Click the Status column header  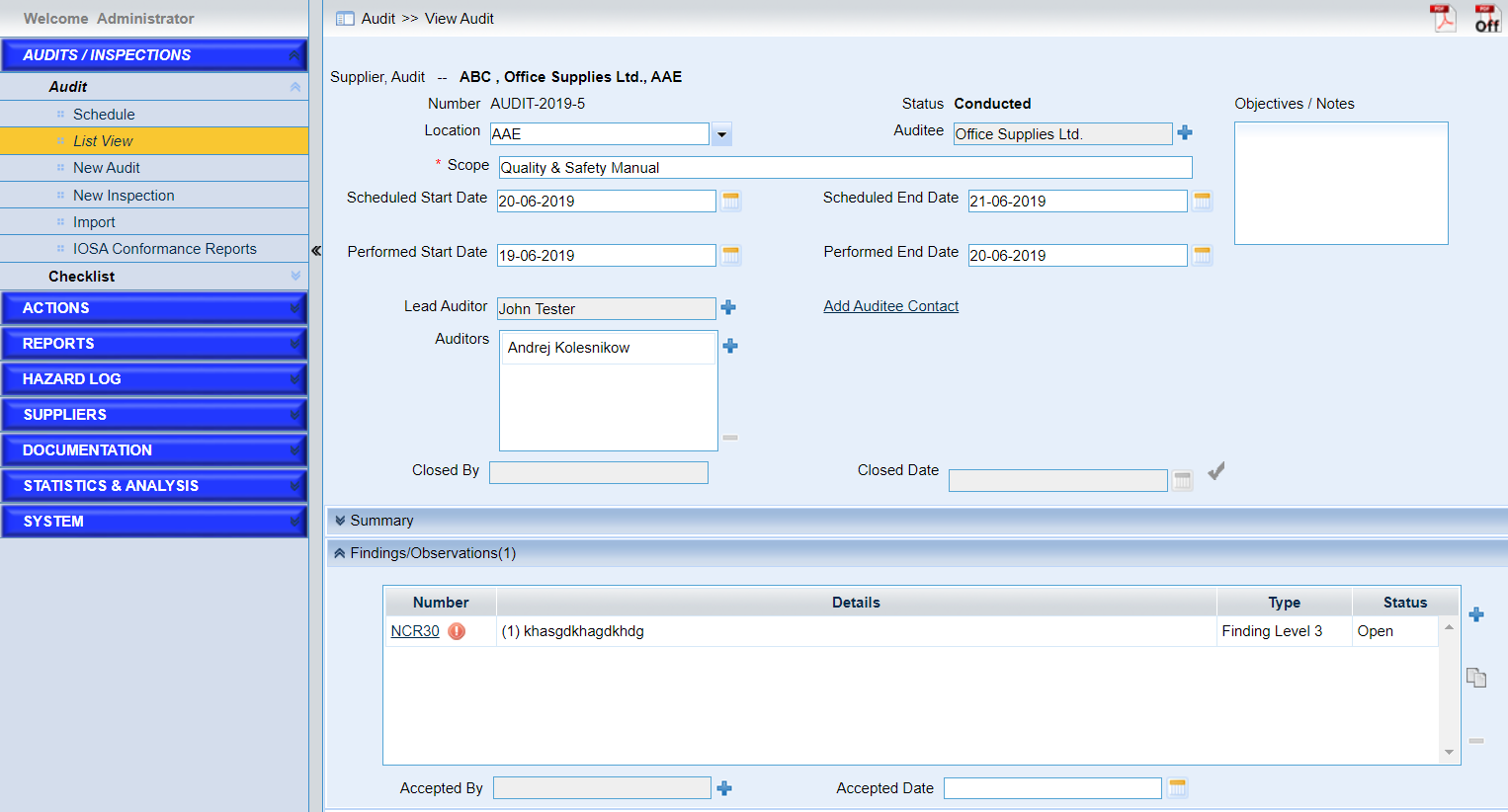[1404, 603]
